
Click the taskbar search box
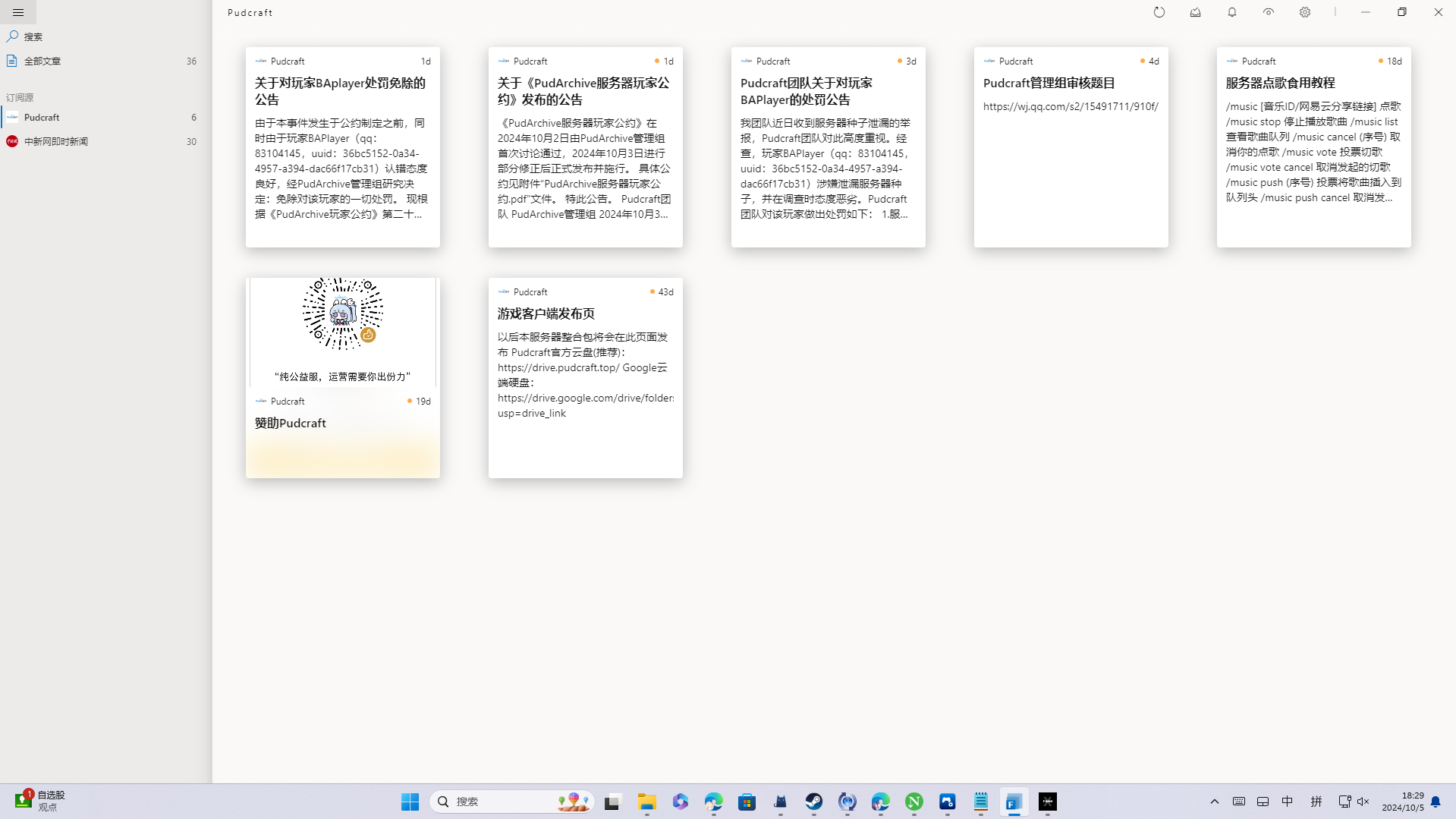click(511, 802)
